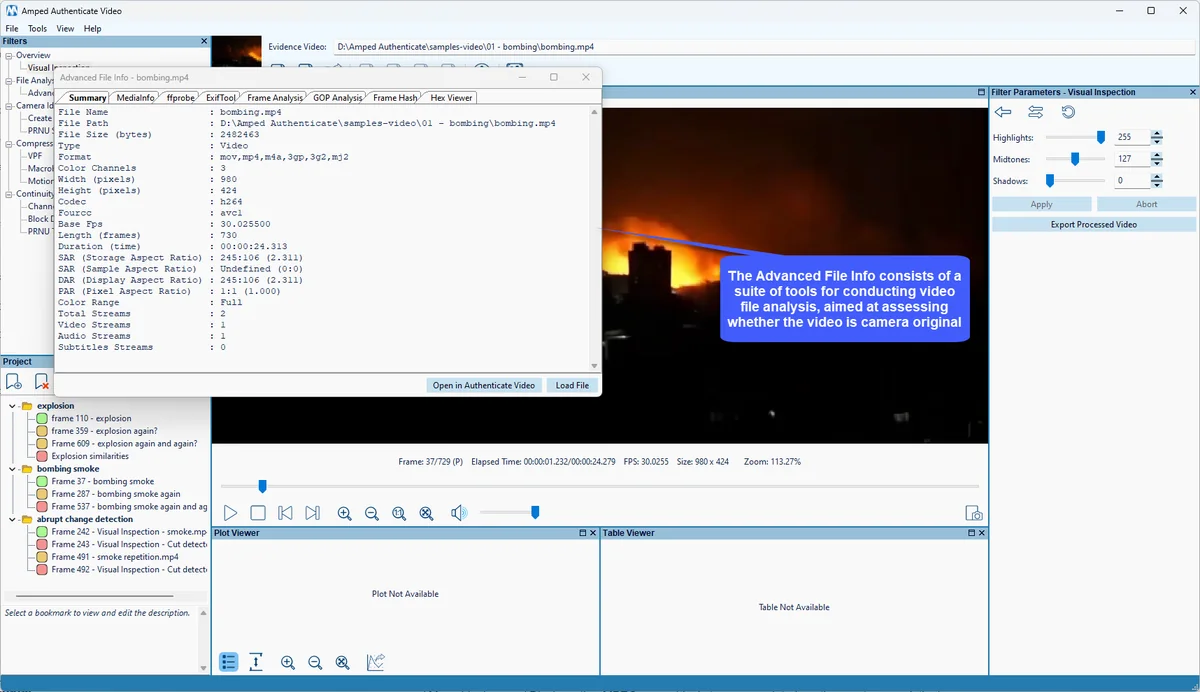The width and height of the screenshot is (1200, 692).
Task: Click the Midtones slider handle
Action: pos(1075,159)
